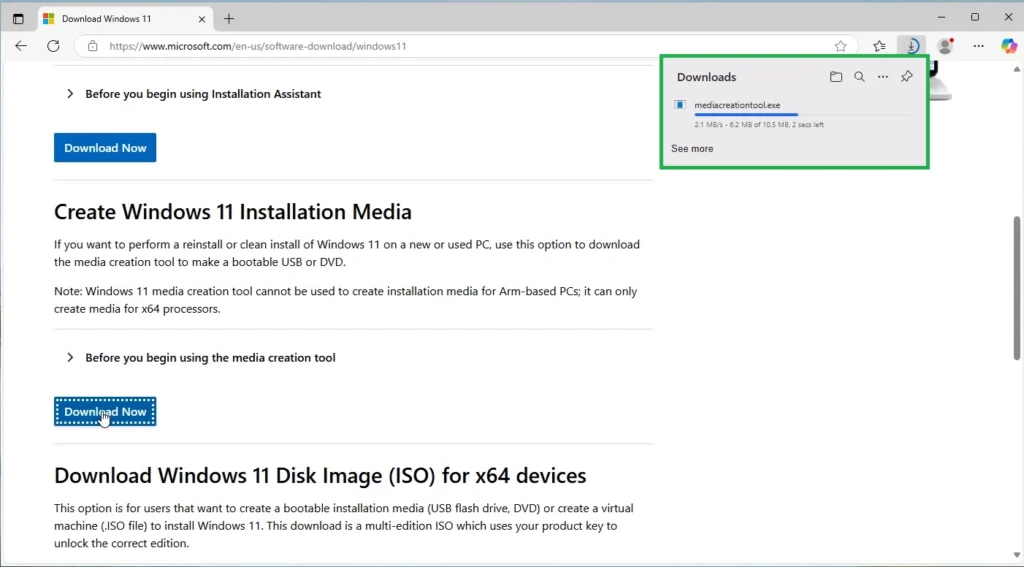Screen dimensions: 1024x567
Task: View site information lock icon
Action: (93, 46)
